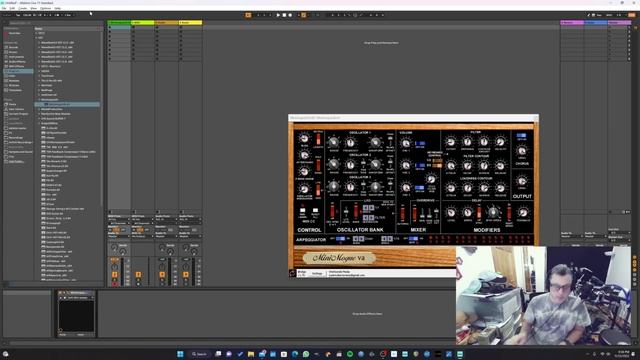Click Filter Emphasis knob

click(x=467, y=142)
